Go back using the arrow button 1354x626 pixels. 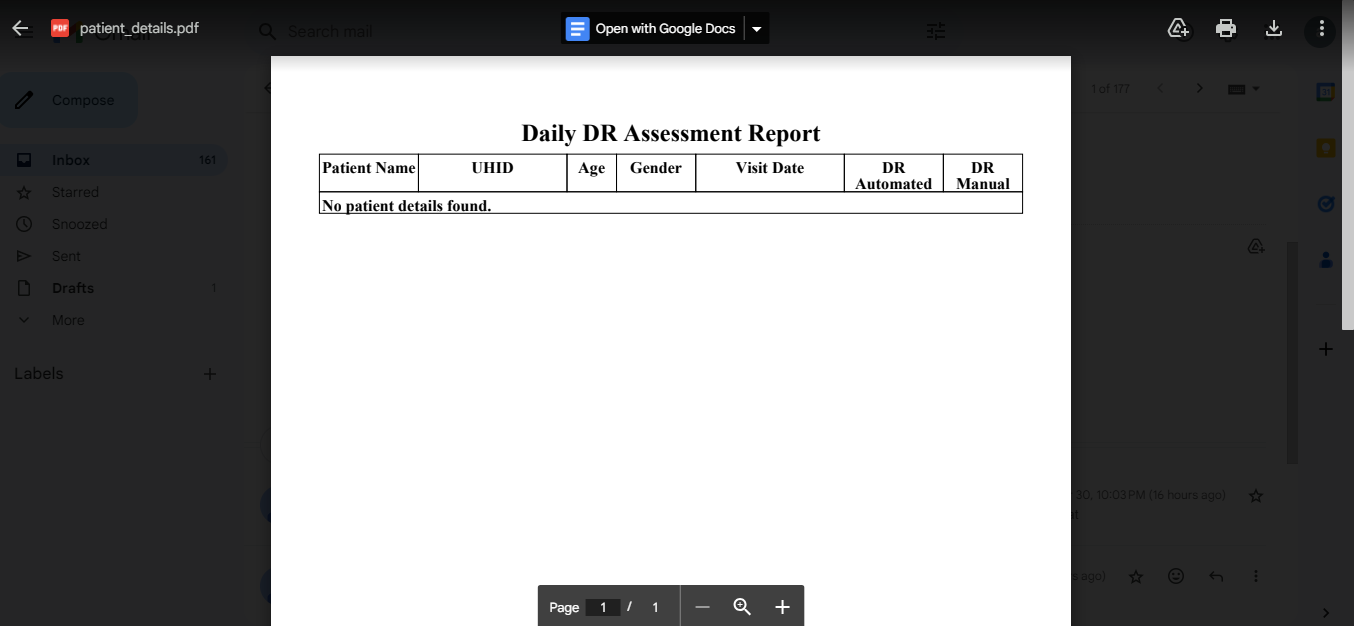click(x=20, y=28)
